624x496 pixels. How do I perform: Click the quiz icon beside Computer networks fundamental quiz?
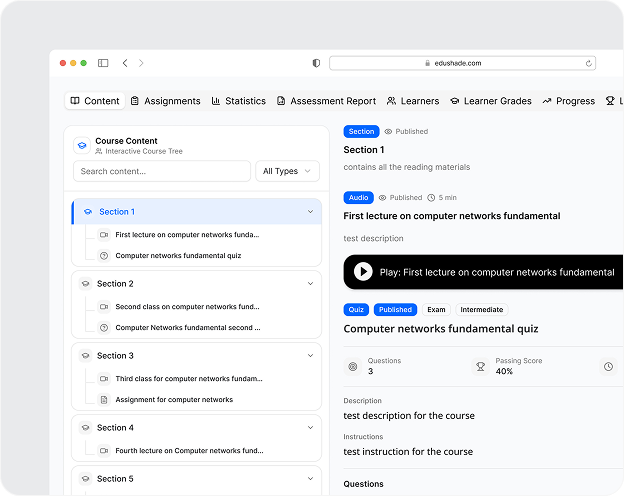pos(104,255)
